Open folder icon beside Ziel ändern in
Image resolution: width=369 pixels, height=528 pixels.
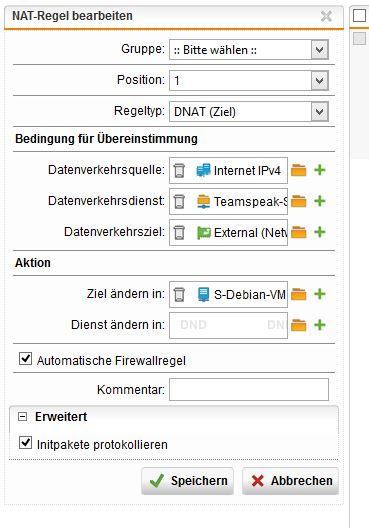(x=299, y=294)
